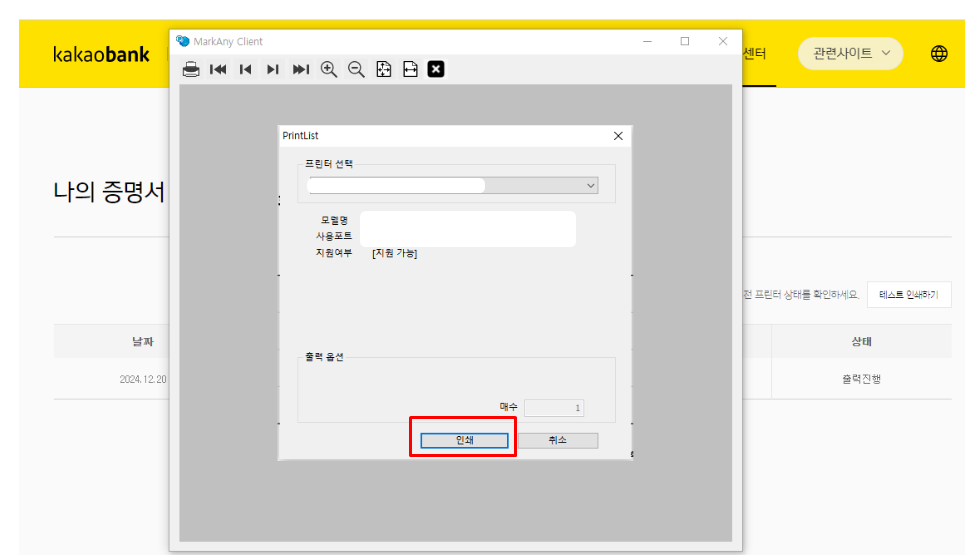Close the PrintList dialog

click(x=618, y=136)
